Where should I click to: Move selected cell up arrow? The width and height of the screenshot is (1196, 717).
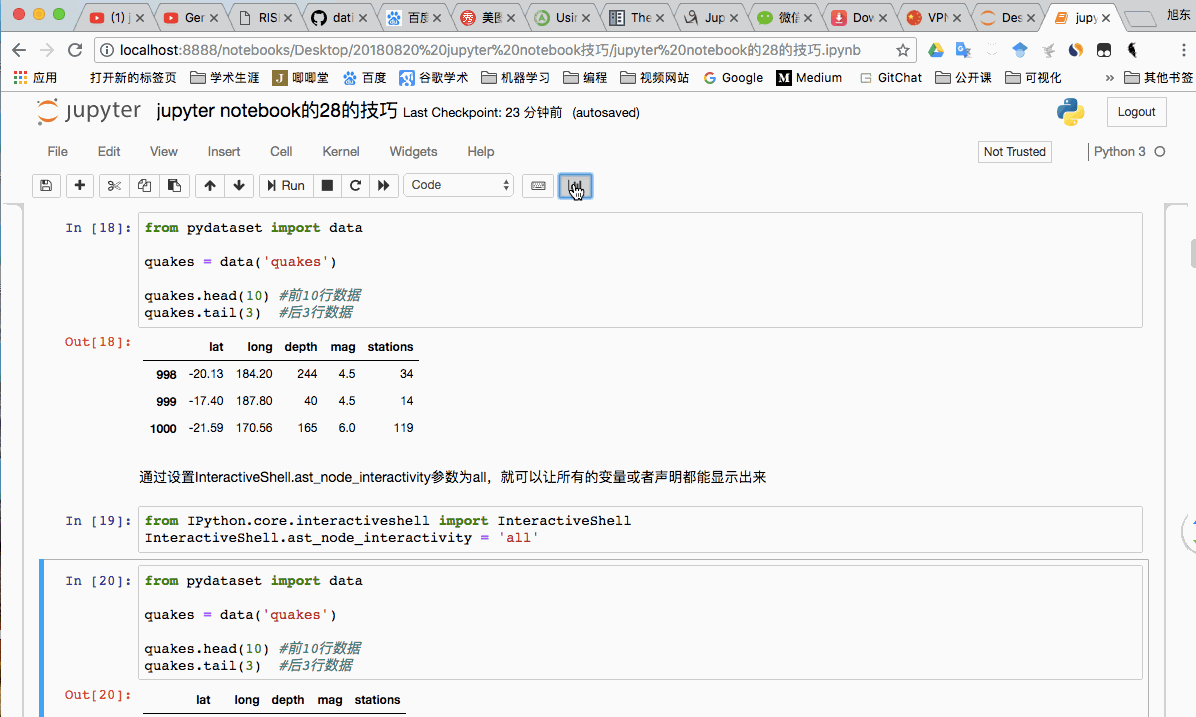click(x=210, y=185)
